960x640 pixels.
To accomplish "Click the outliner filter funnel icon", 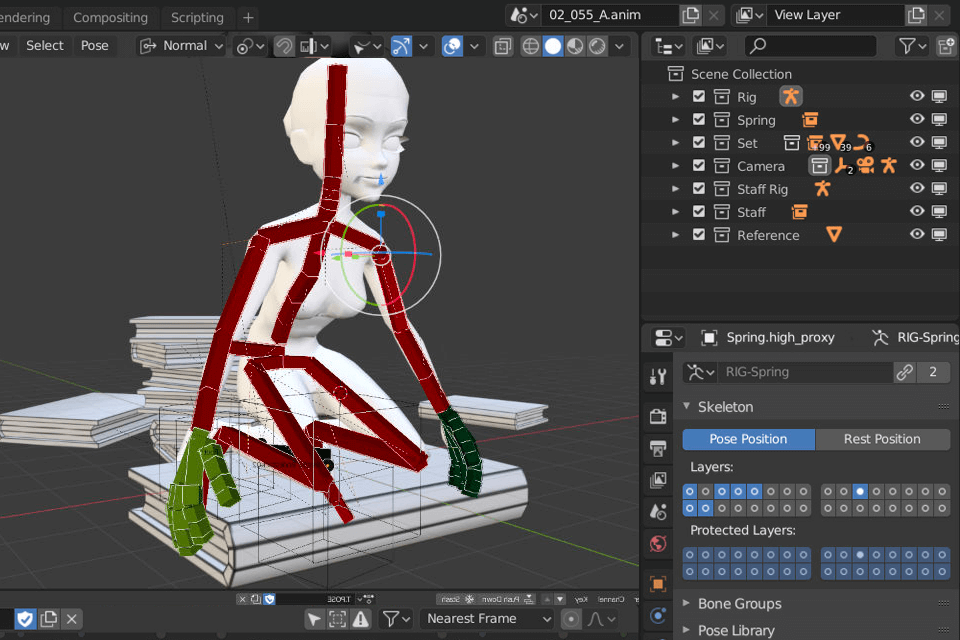I will (x=906, y=46).
